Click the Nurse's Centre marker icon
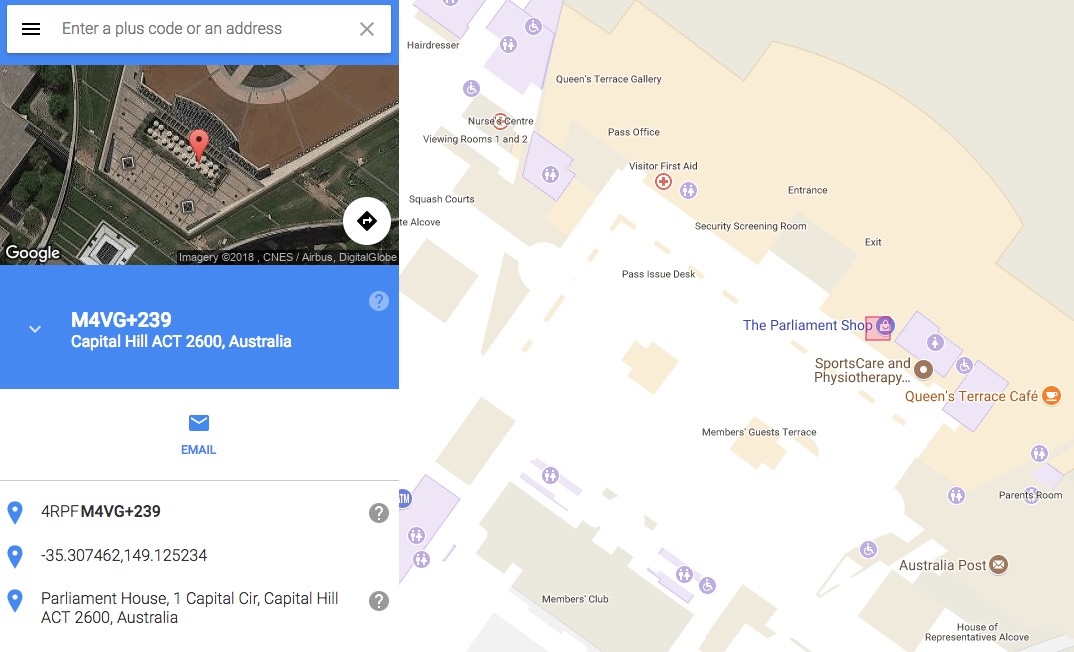Image resolution: width=1074 pixels, height=652 pixels. click(500, 122)
